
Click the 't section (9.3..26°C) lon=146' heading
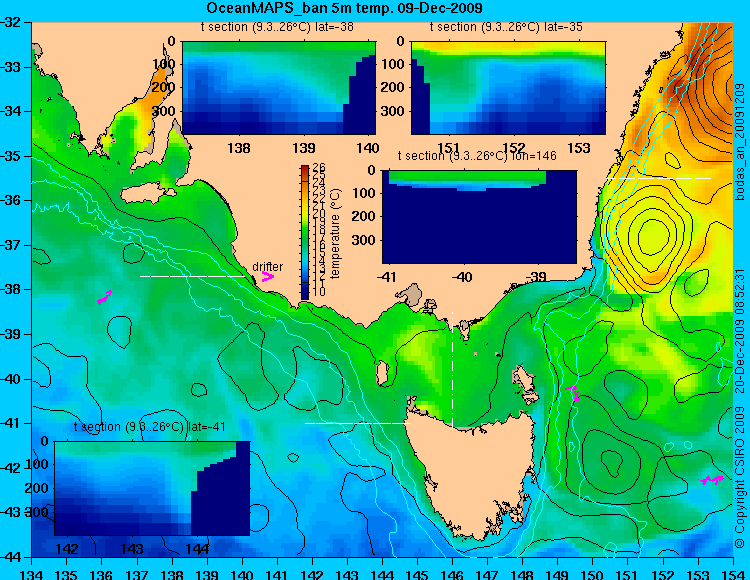[x=477, y=156]
